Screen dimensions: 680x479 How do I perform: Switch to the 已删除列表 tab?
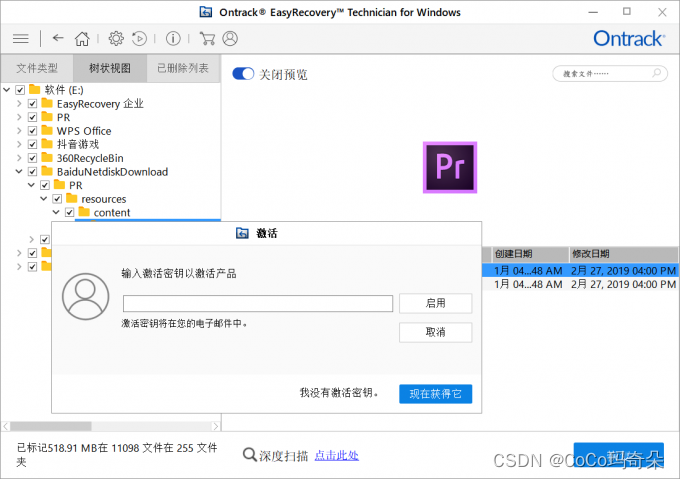(x=183, y=68)
